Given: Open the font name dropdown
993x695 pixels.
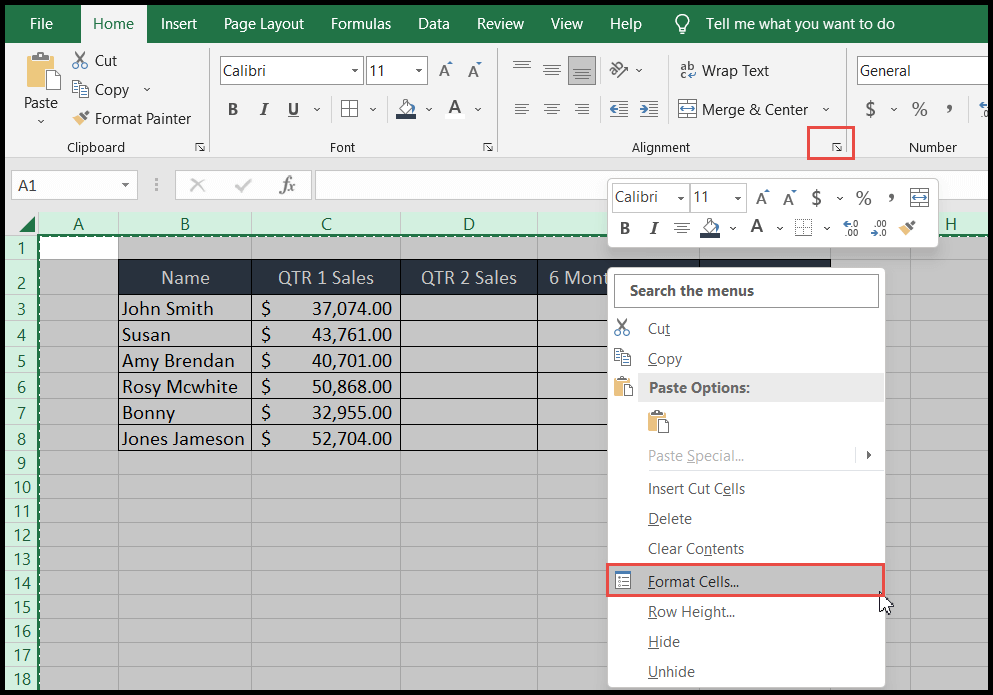Looking at the screenshot, I should point(354,70).
